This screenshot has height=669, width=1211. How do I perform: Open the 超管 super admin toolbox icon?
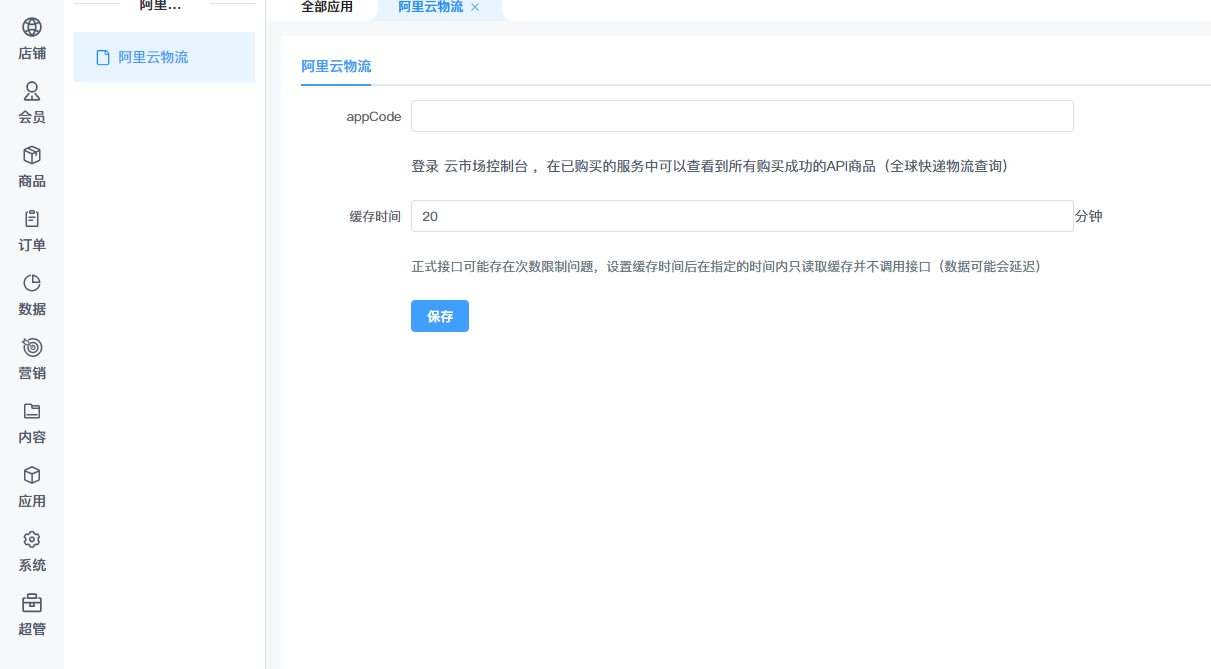click(x=32, y=603)
